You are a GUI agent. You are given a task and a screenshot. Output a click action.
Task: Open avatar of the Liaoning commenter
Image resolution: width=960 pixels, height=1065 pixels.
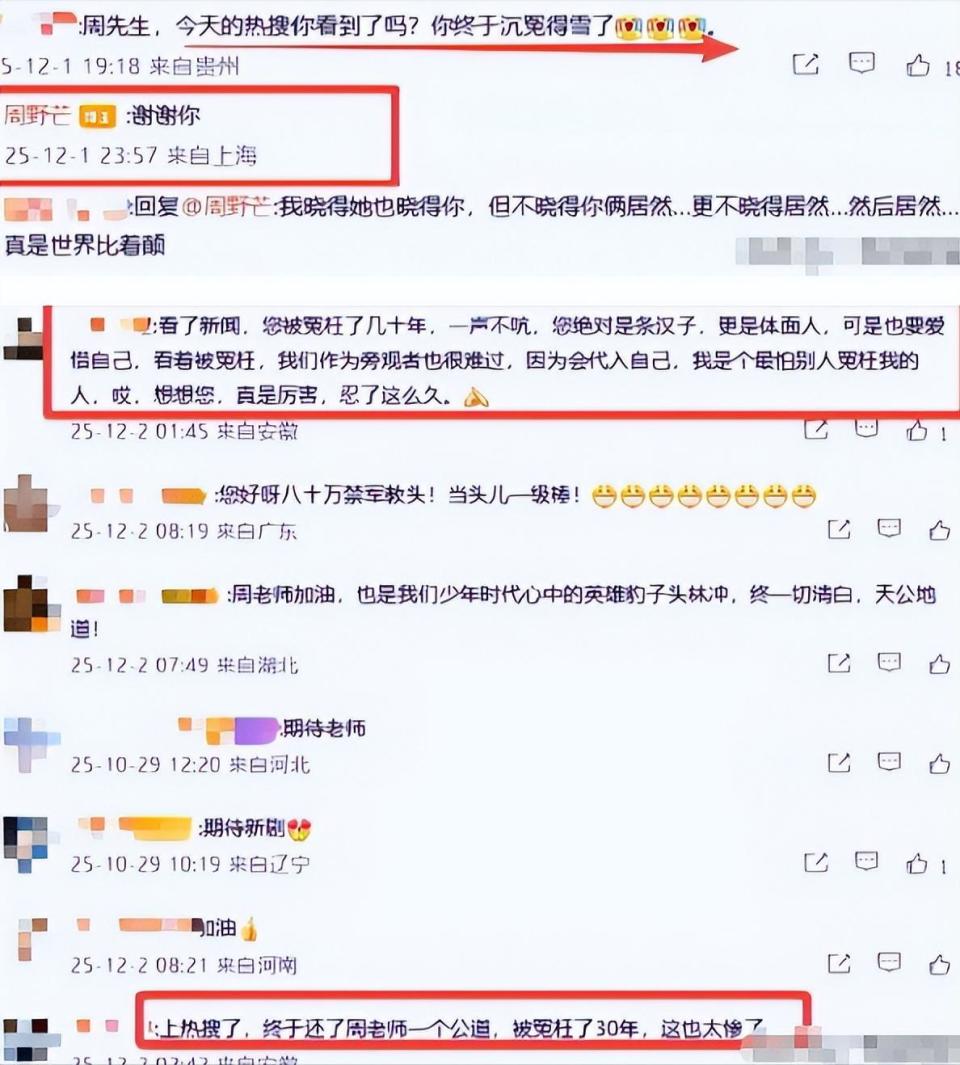(26, 844)
